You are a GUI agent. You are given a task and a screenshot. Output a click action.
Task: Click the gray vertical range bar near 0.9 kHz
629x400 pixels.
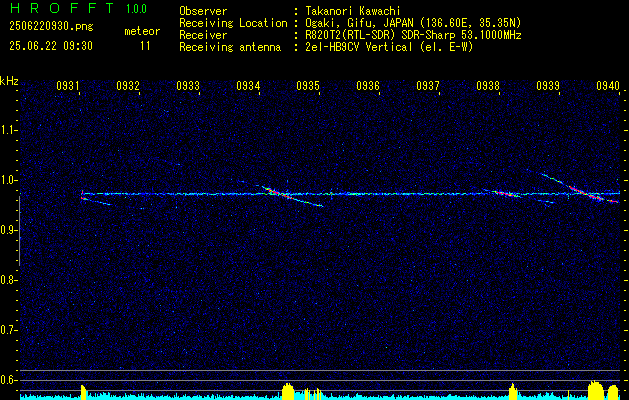[x=19, y=231]
